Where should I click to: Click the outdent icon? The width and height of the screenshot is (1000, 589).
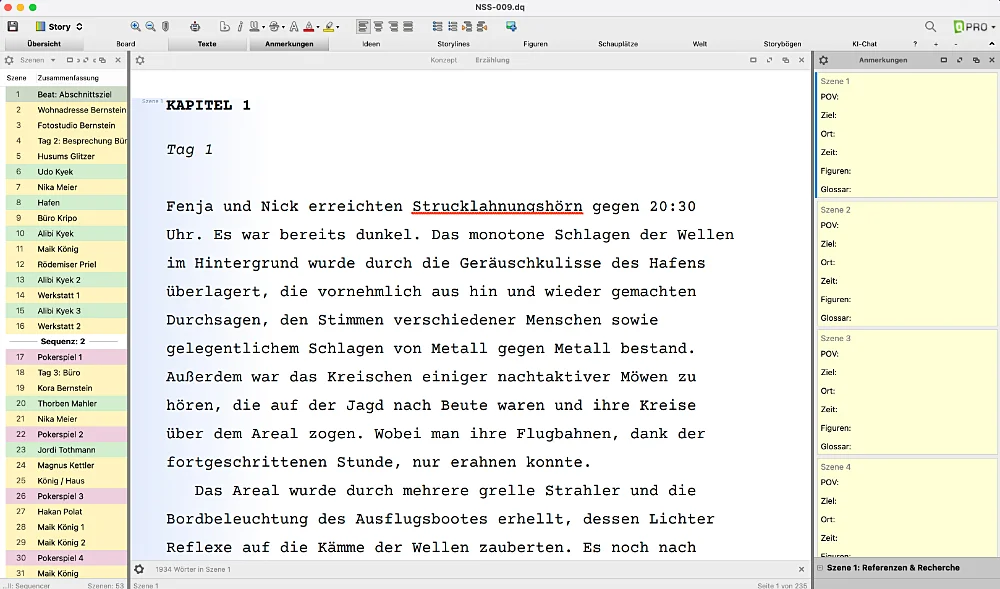482,26
